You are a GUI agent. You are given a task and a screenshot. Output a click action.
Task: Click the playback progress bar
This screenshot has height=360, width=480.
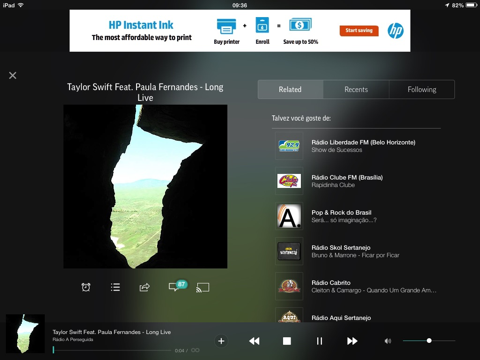point(112,350)
